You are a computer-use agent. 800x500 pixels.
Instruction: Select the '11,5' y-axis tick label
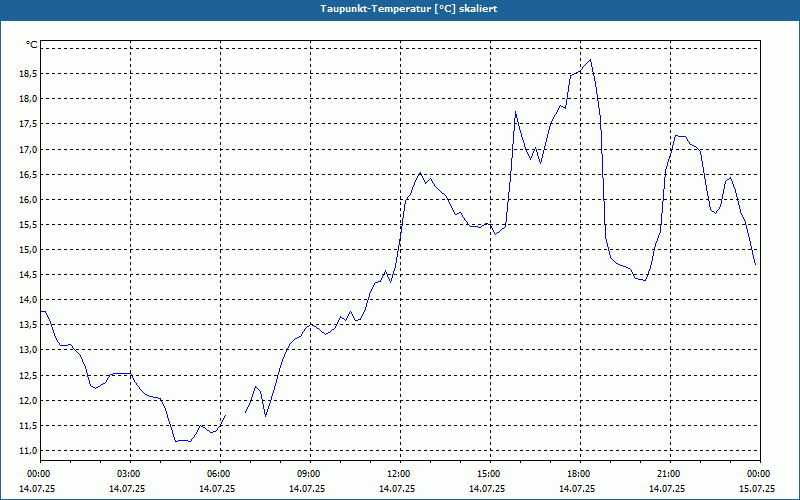click(x=28, y=426)
